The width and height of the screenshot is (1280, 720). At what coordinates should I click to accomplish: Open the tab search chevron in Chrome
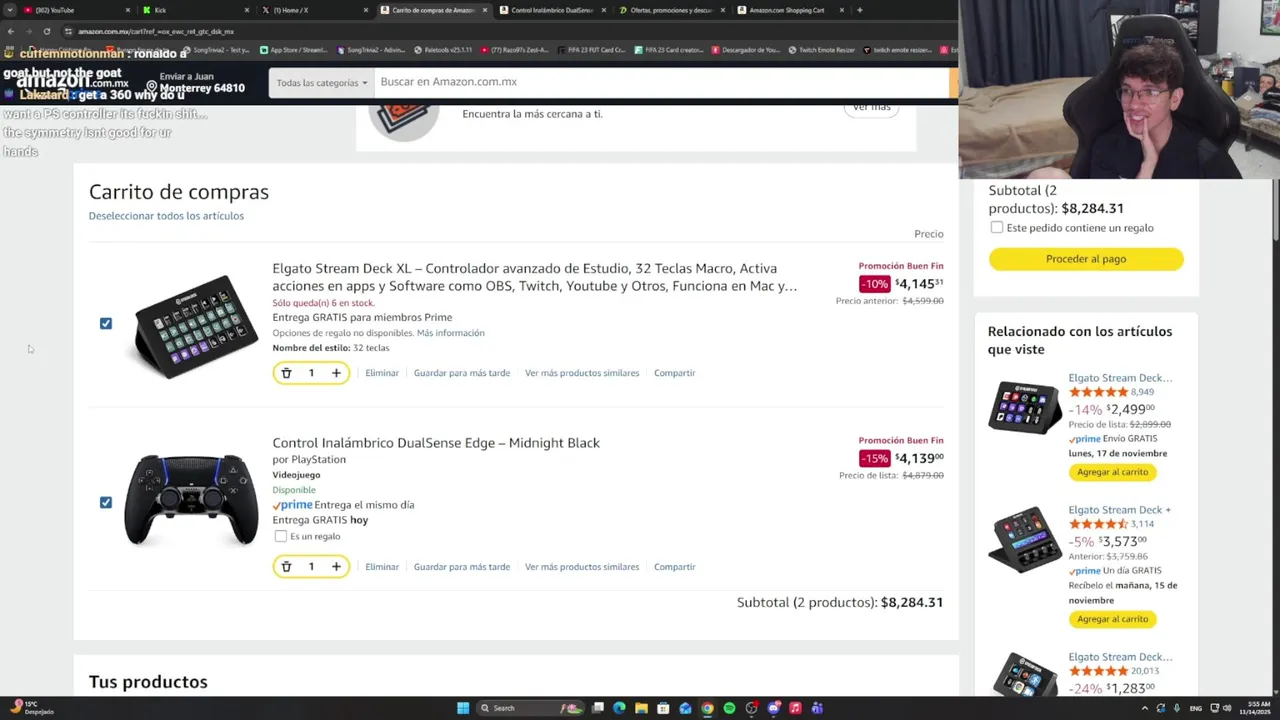[x=10, y=10]
